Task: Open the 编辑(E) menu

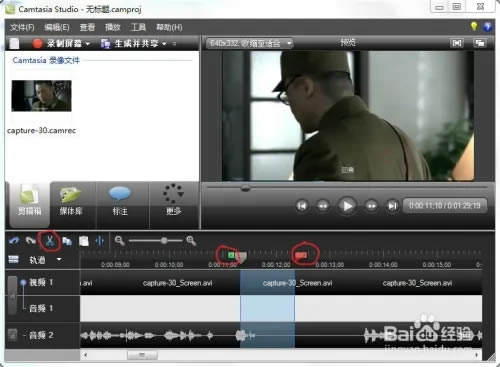Action: pos(57,27)
